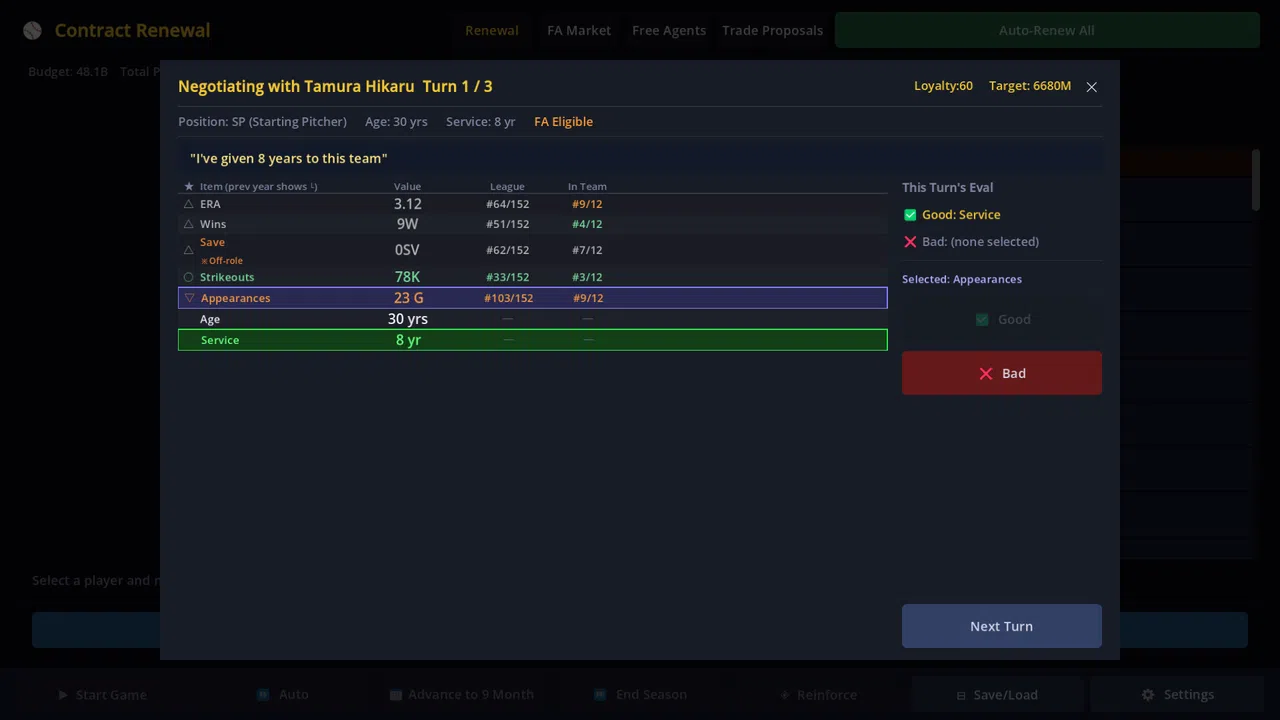Click the triangle icon beside ERA

188,204
